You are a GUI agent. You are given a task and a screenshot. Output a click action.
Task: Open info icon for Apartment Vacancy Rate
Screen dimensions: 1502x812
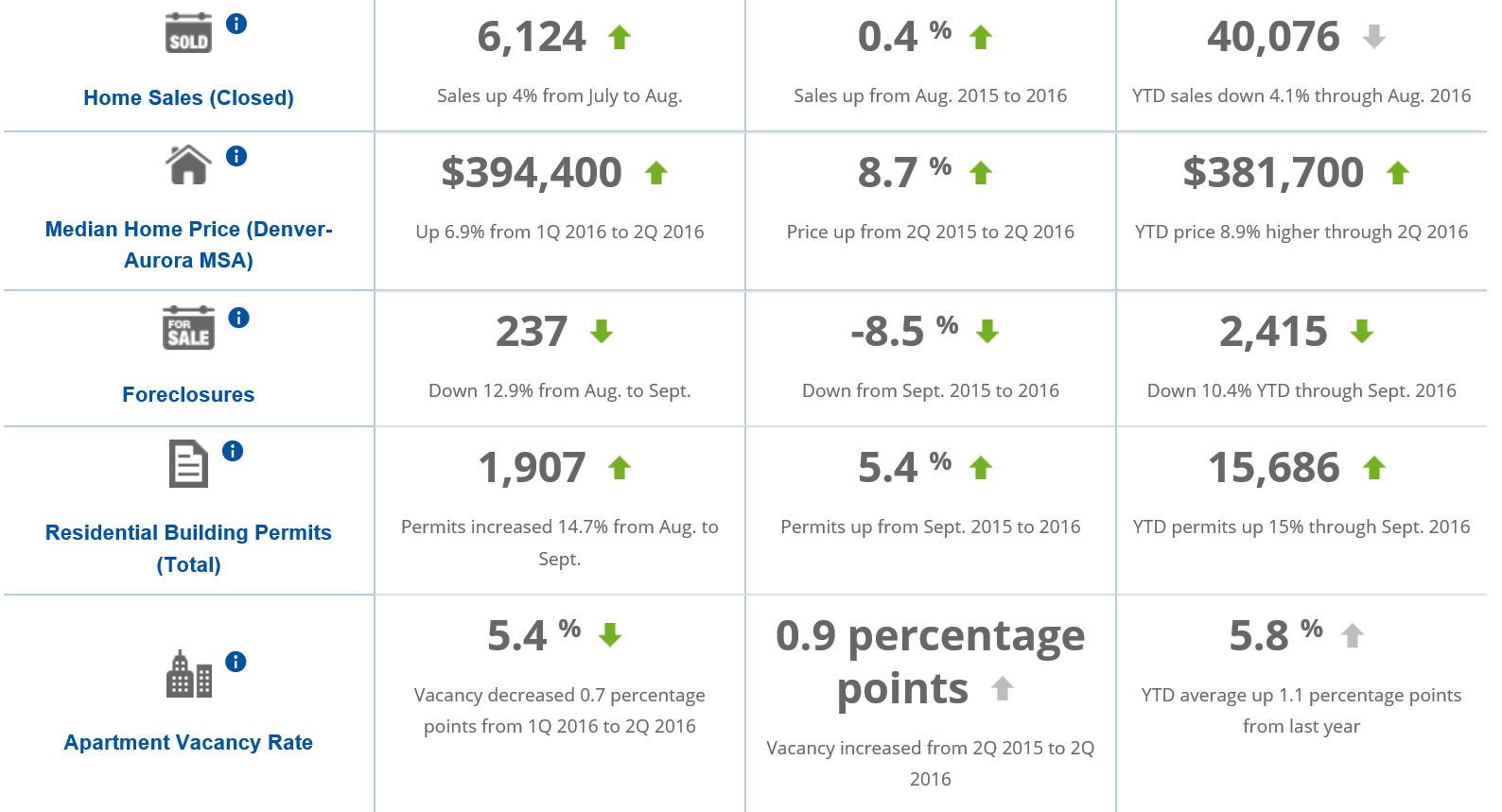(x=236, y=662)
